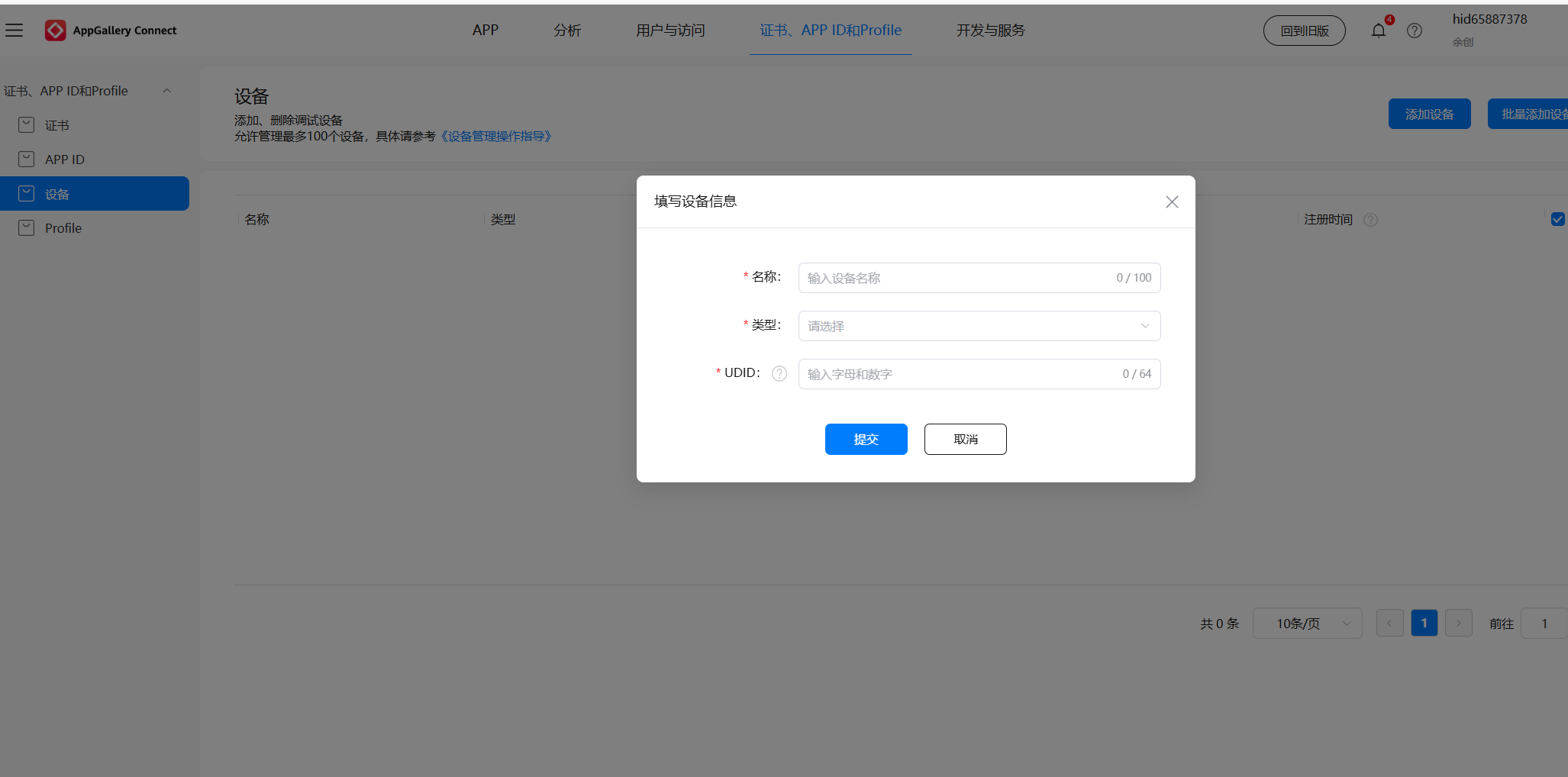Click the APP ID sidebar icon
This screenshot has width=1568, height=777.
point(27,159)
